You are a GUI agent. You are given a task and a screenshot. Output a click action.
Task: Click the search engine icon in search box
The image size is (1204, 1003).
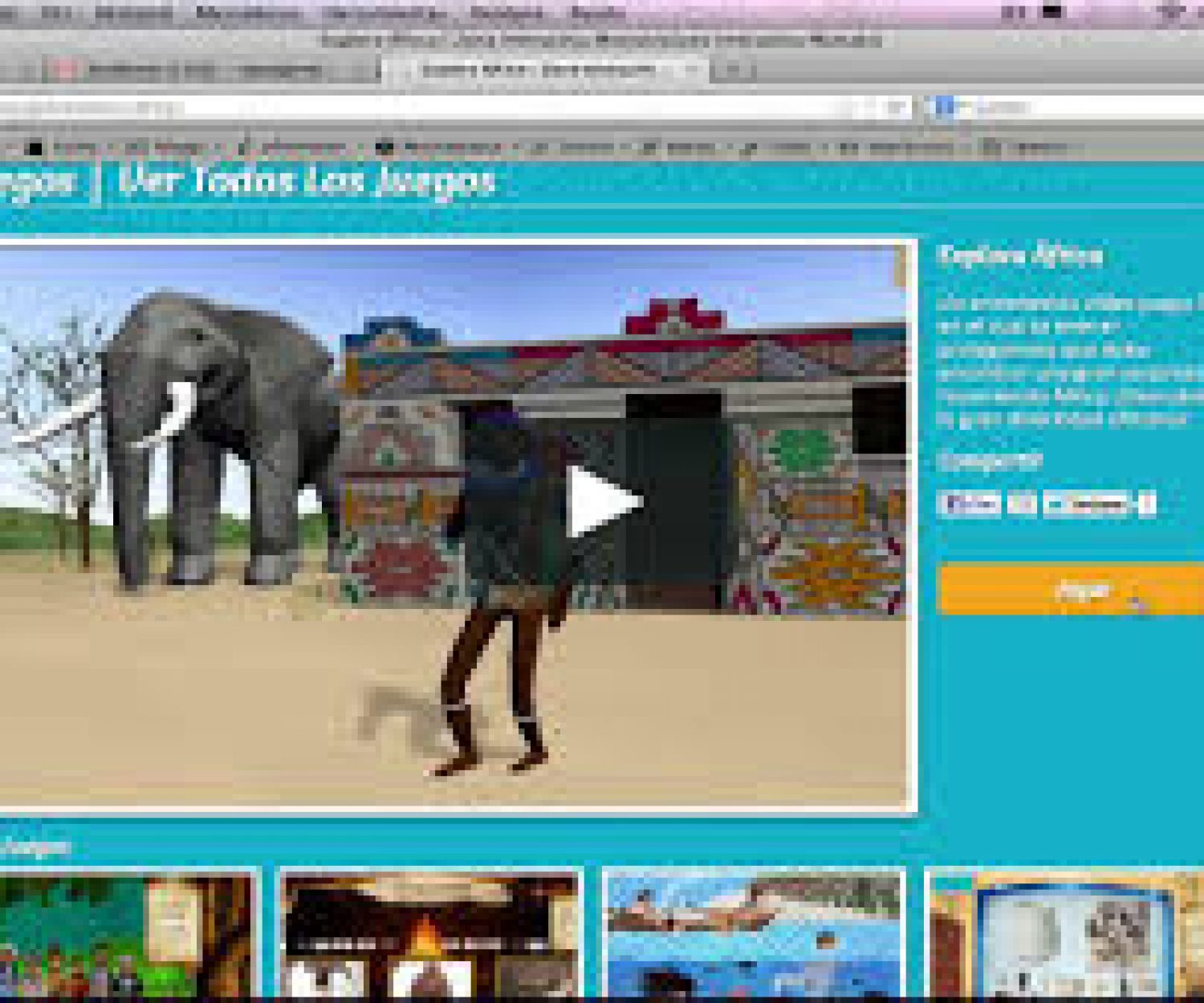(946, 108)
